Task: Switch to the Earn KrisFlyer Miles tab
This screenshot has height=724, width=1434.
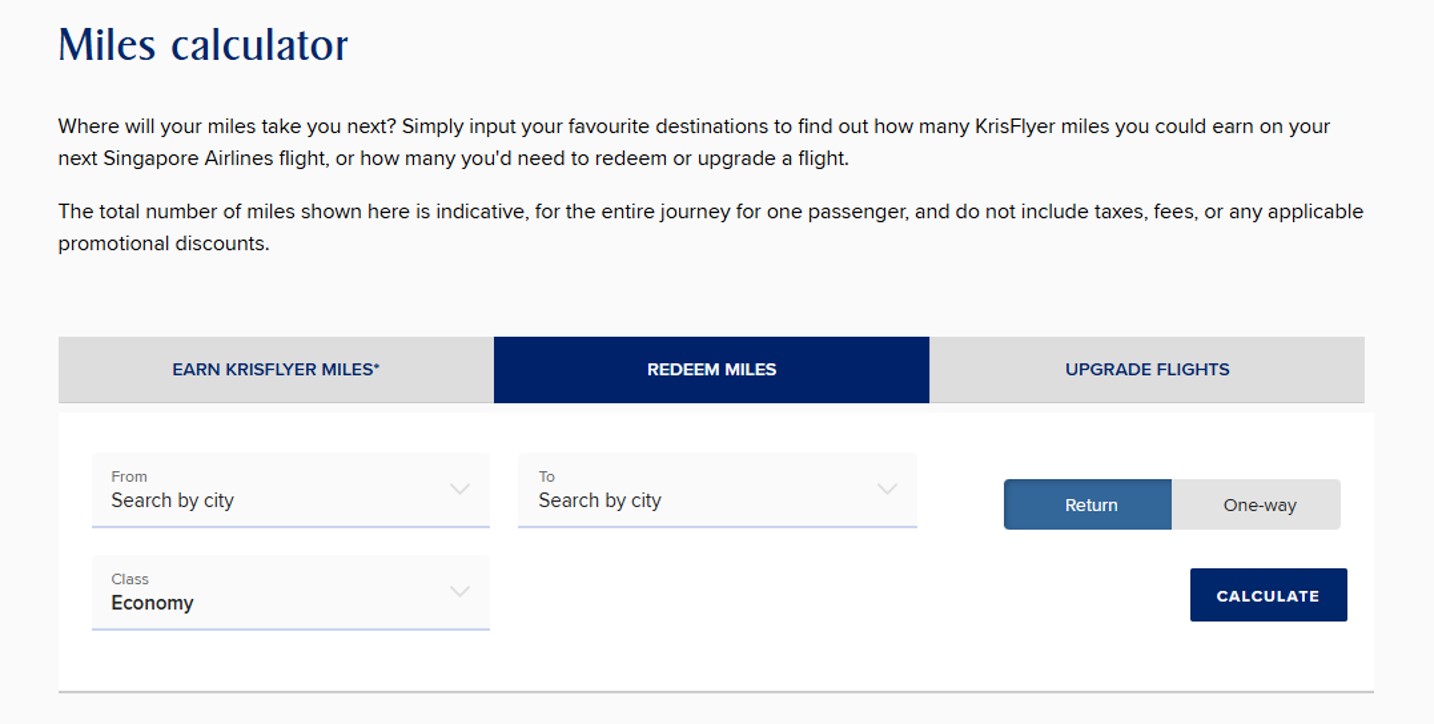Action: click(x=276, y=370)
